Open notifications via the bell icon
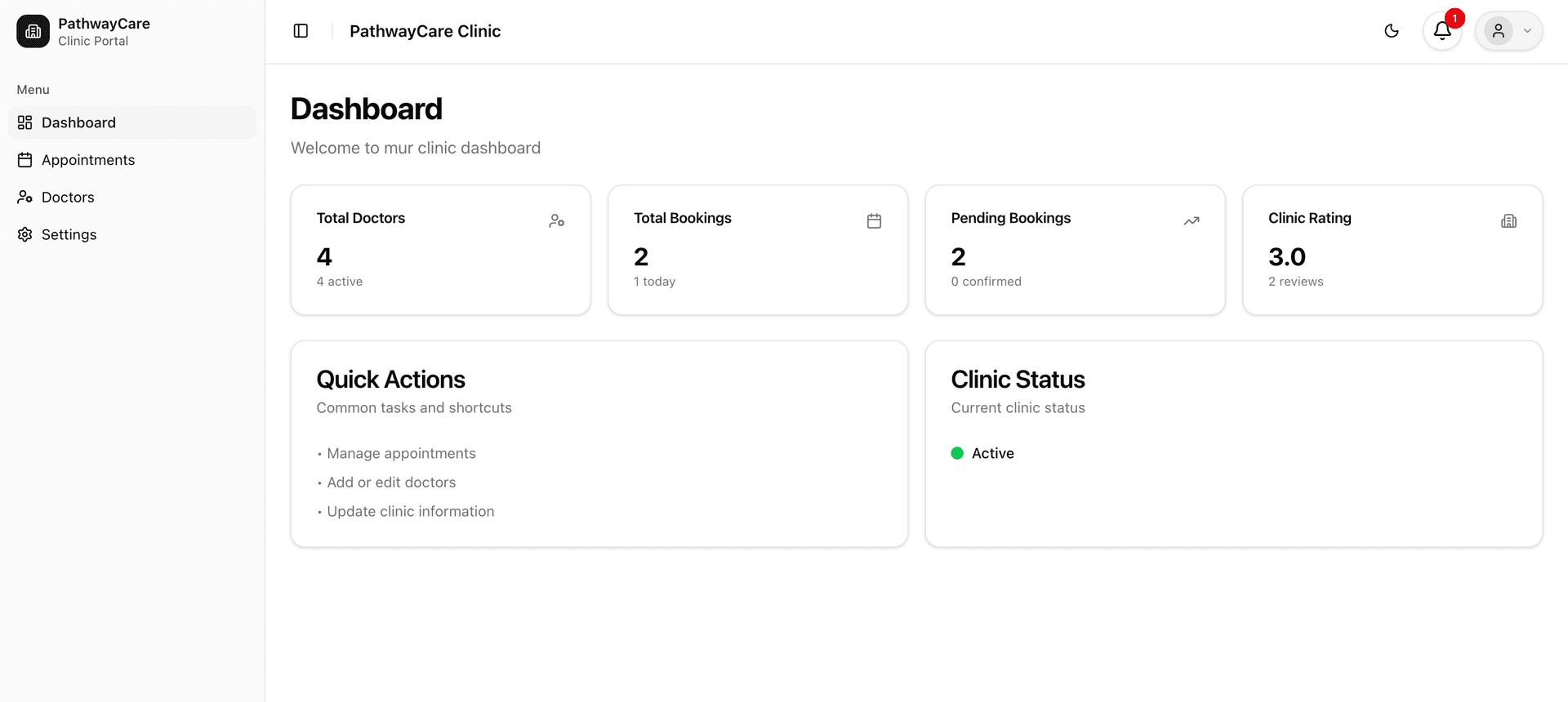 click(1442, 31)
